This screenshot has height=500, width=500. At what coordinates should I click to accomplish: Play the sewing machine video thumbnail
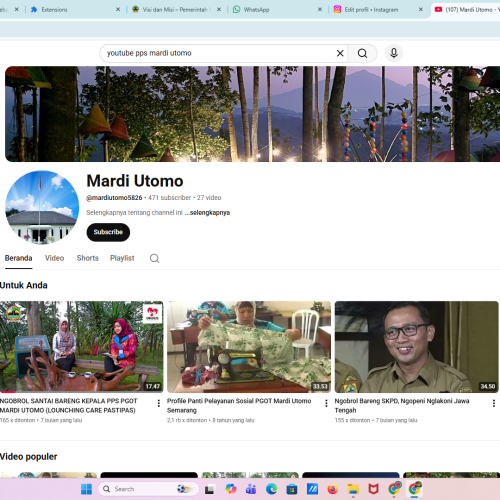tap(249, 347)
